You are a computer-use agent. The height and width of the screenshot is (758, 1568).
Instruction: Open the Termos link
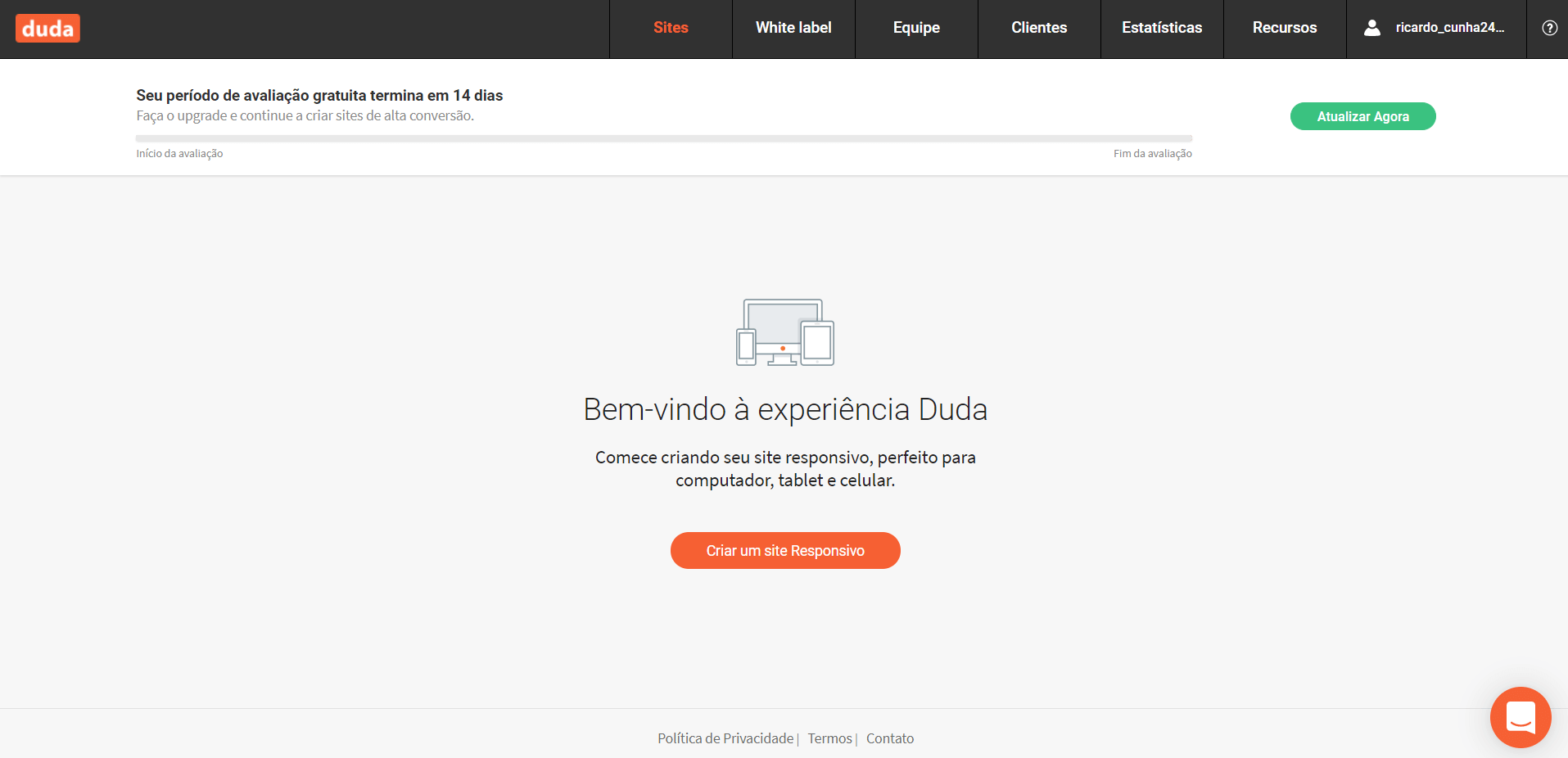(829, 738)
